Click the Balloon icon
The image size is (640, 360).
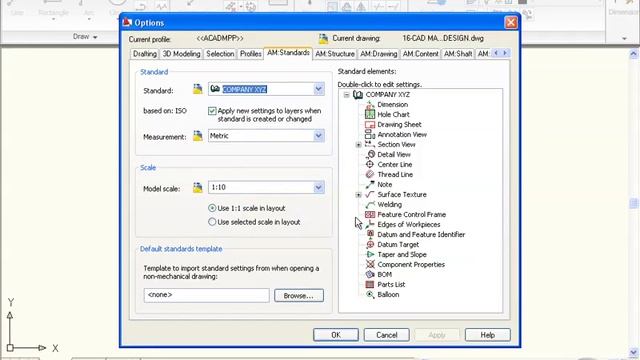pos(370,294)
